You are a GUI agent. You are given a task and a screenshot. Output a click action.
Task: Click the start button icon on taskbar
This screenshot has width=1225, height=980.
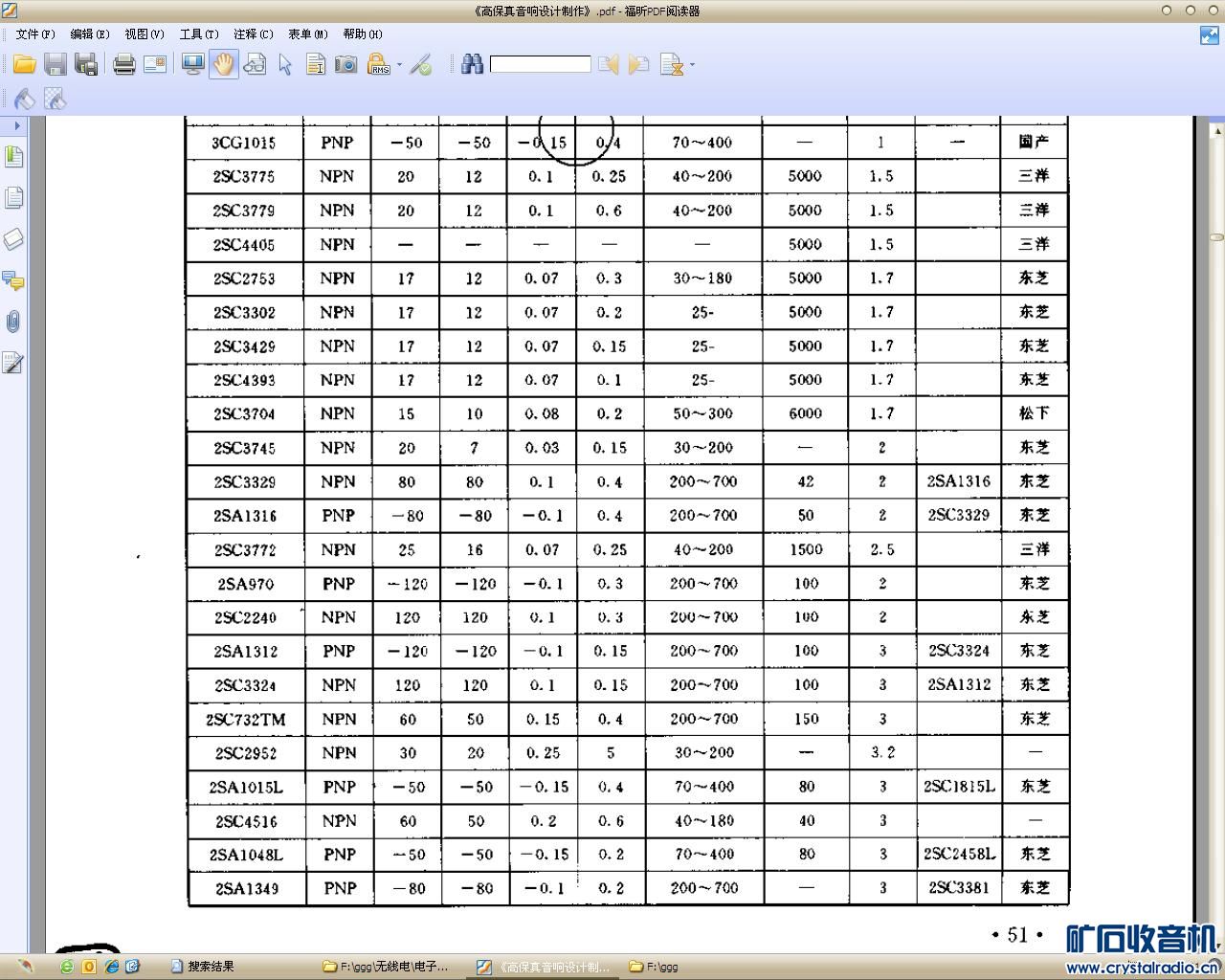pos(25,967)
